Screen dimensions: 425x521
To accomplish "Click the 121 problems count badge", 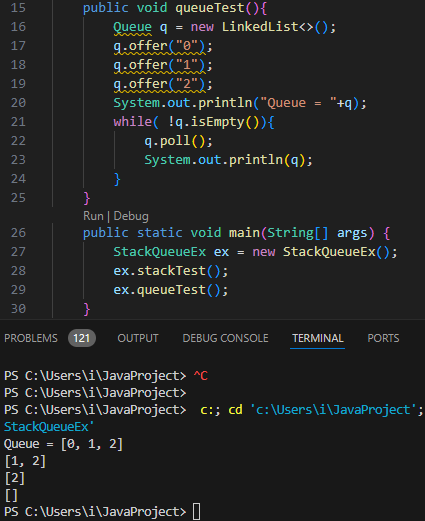I will click(x=82, y=338).
